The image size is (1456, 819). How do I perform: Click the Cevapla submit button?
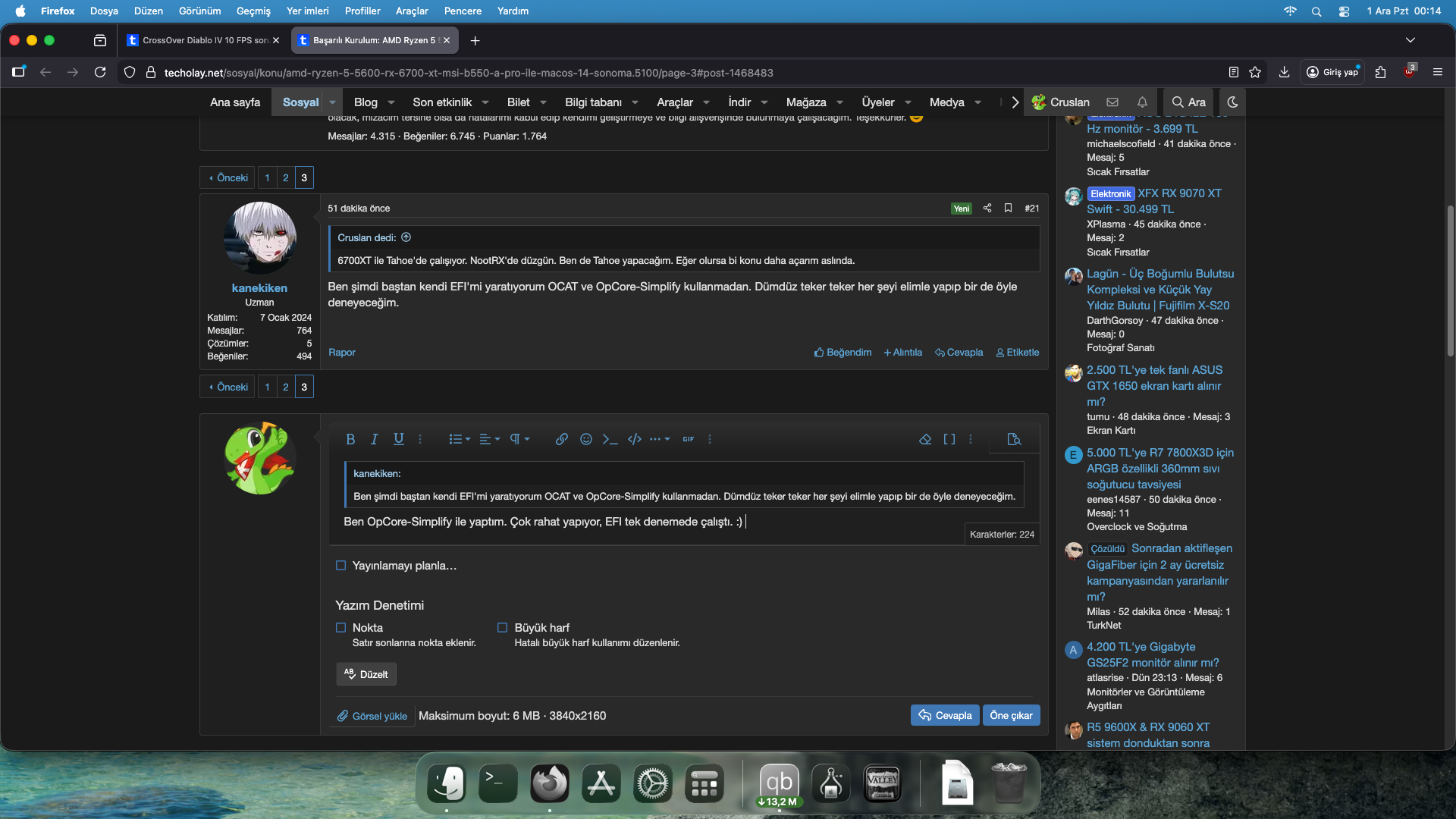[945, 715]
